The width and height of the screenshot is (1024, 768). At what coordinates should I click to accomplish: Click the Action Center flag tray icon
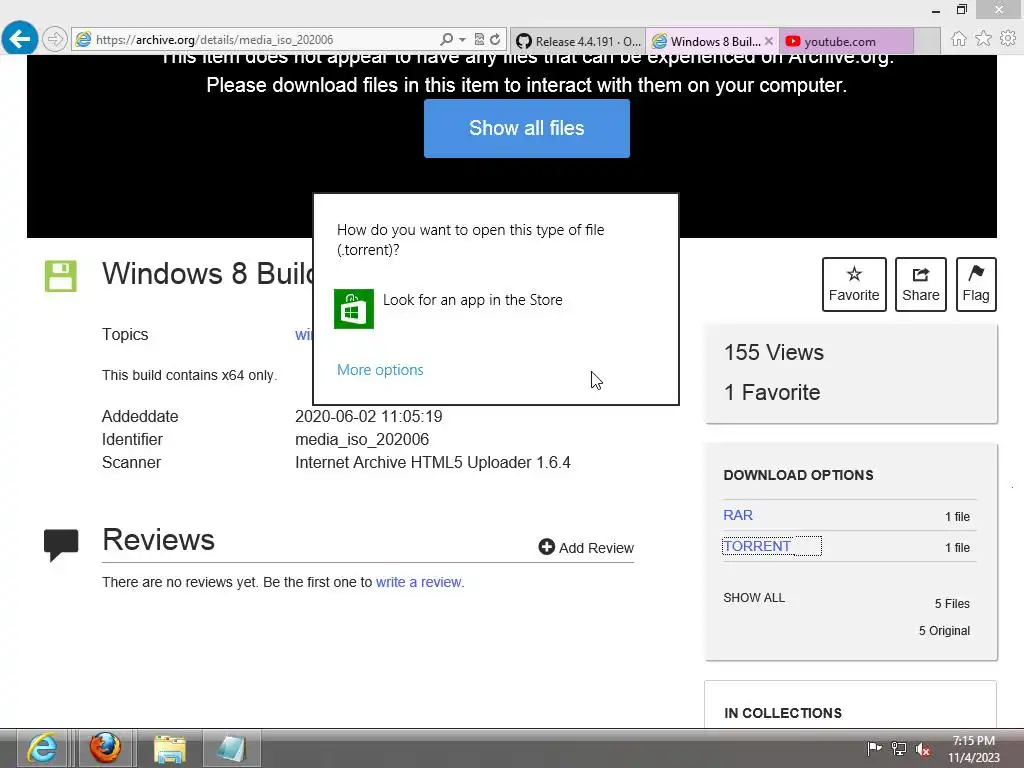point(874,749)
